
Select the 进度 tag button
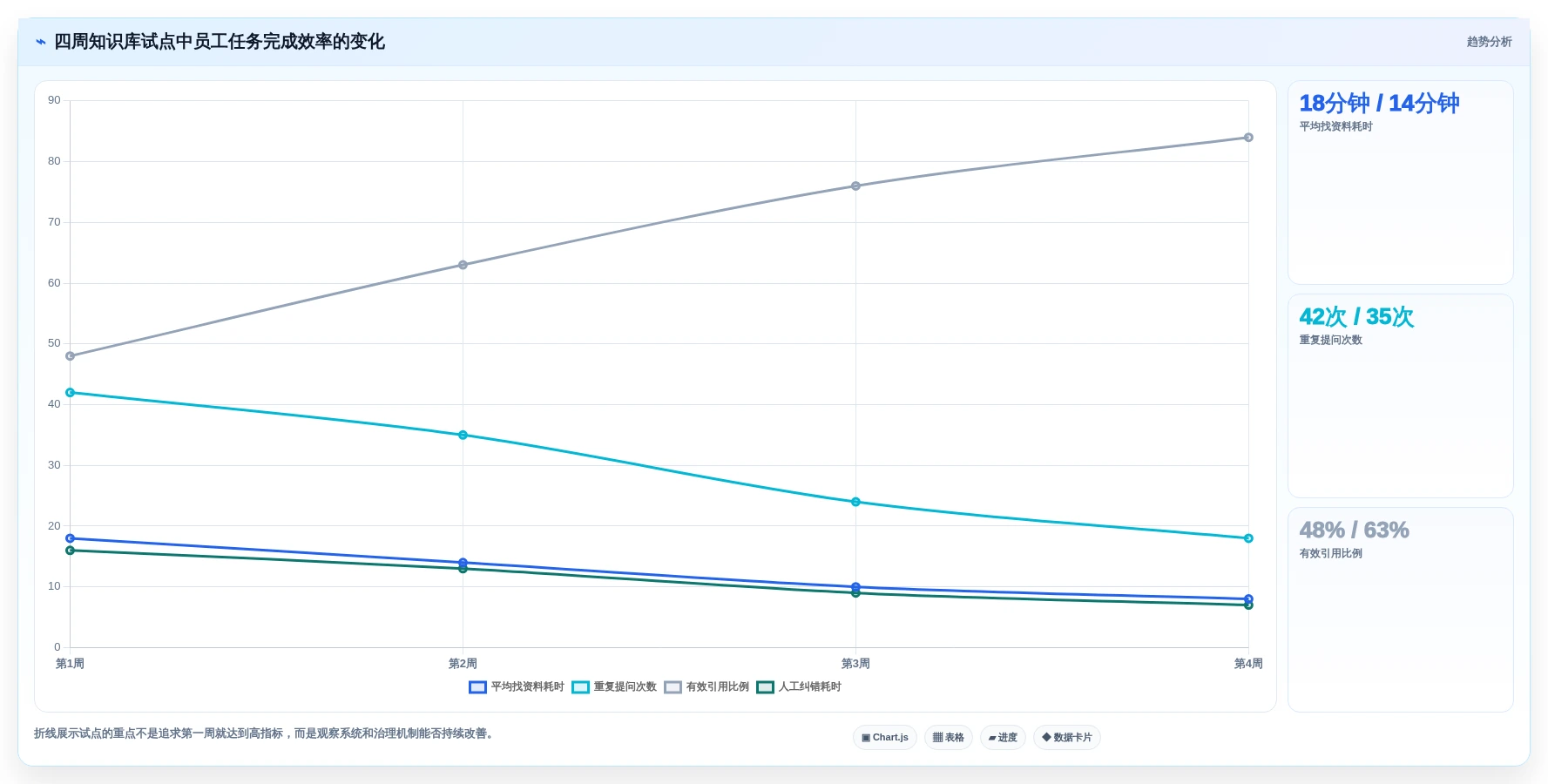pyautogui.click(x=1003, y=737)
